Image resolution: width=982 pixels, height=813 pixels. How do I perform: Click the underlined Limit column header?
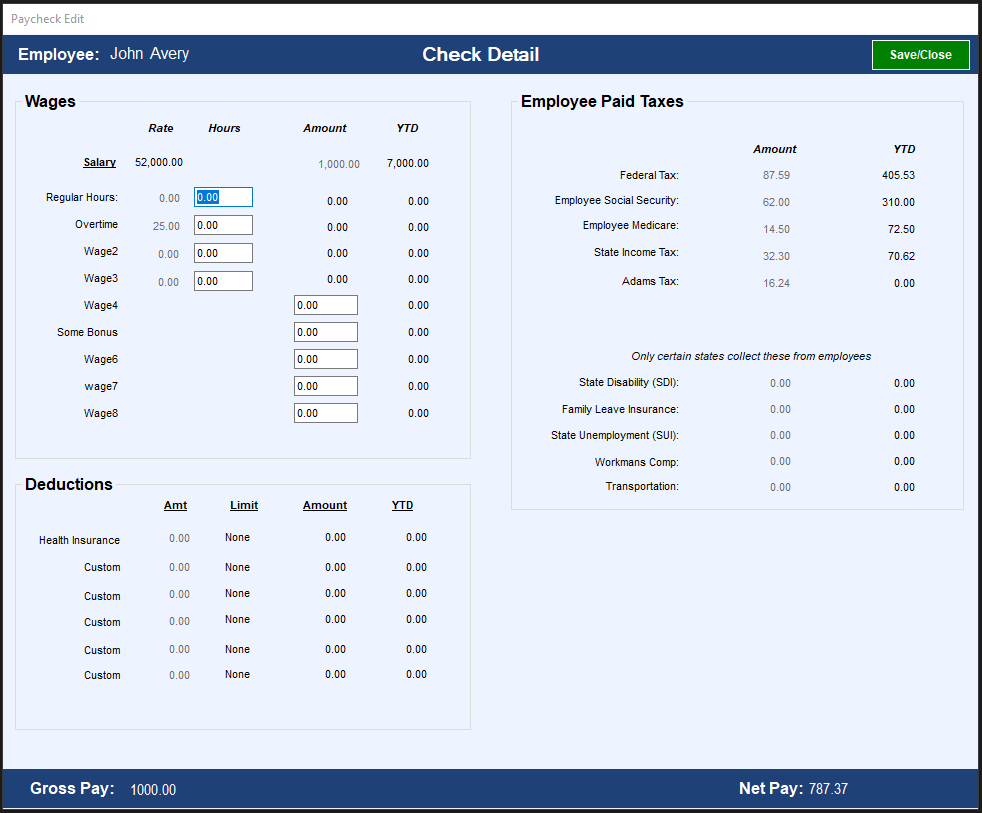coord(243,505)
